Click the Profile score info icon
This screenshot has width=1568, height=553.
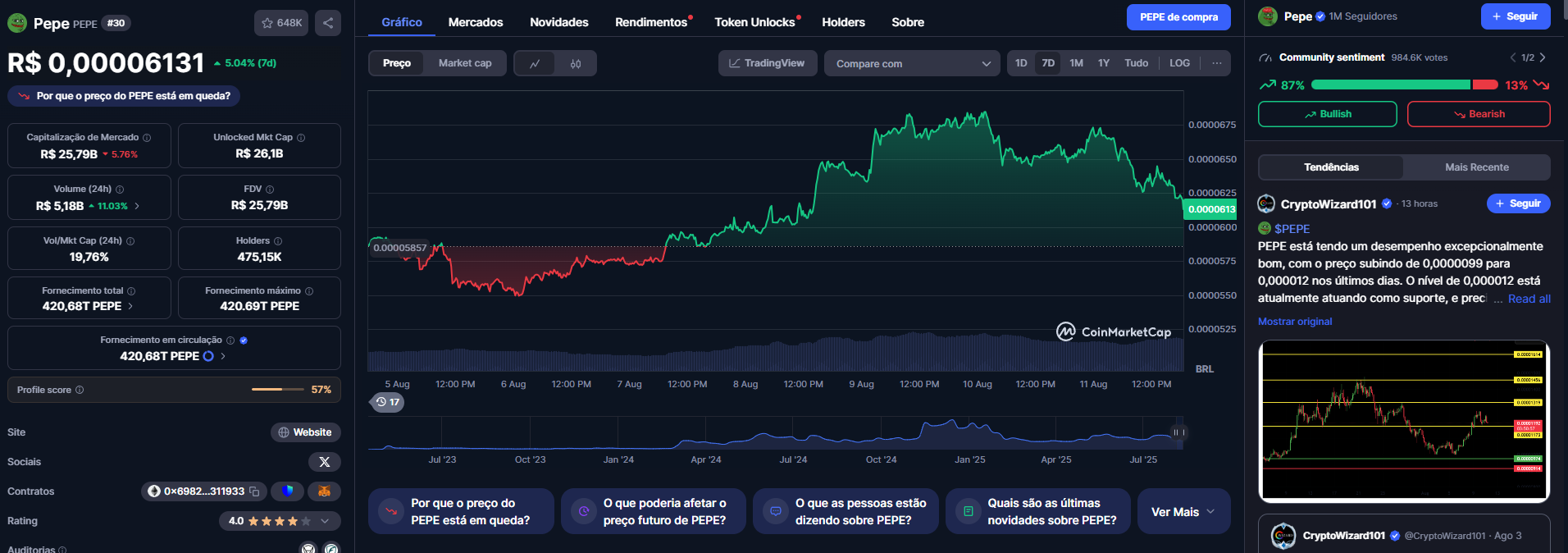(80, 390)
